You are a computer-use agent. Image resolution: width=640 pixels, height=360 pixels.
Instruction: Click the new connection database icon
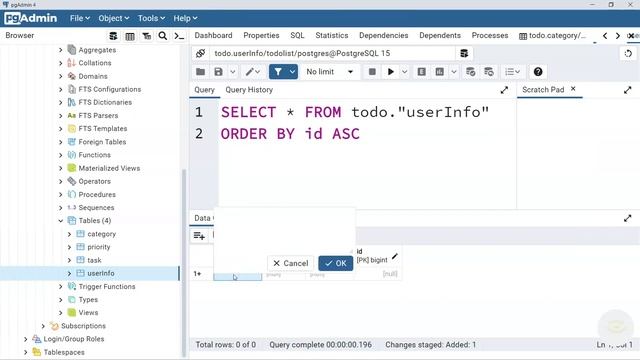tap(464, 53)
